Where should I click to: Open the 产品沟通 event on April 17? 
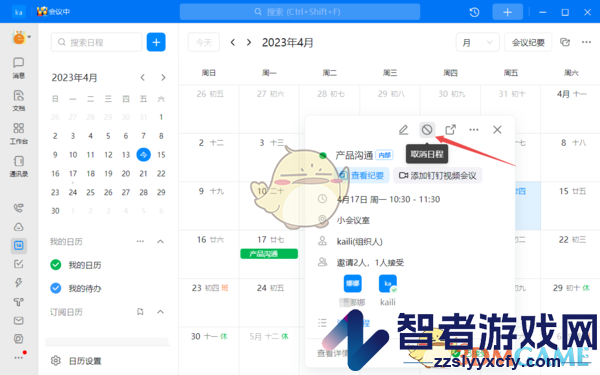tap(269, 254)
